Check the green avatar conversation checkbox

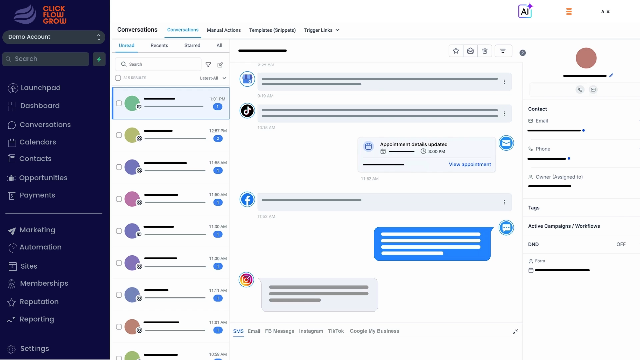pyautogui.click(x=119, y=103)
